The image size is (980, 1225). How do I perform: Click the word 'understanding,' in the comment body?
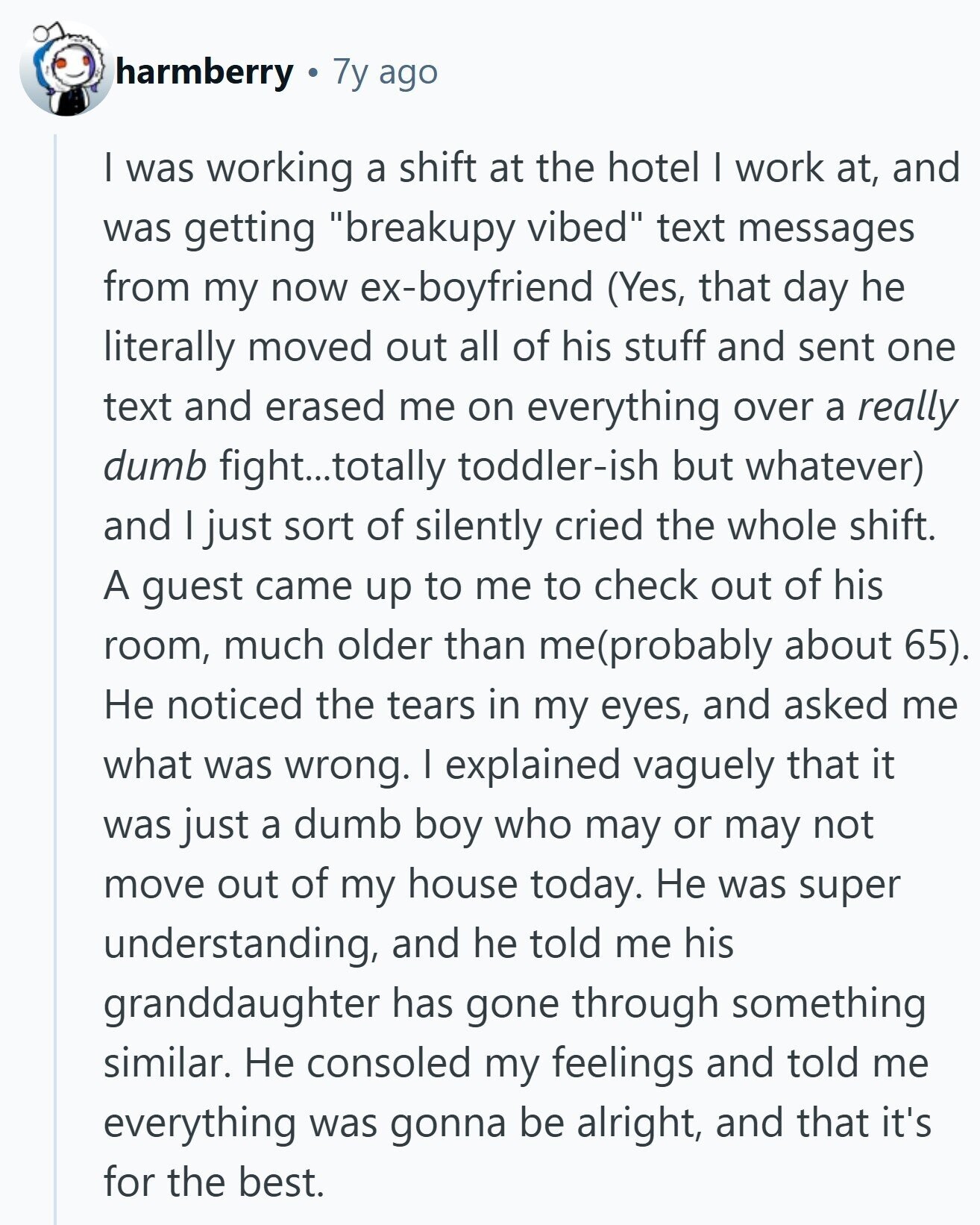point(242,944)
